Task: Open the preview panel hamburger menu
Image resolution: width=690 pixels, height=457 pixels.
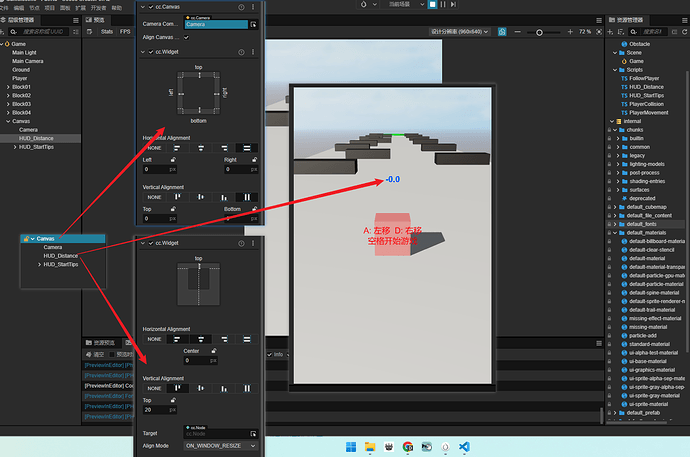Action: coord(599,20)
